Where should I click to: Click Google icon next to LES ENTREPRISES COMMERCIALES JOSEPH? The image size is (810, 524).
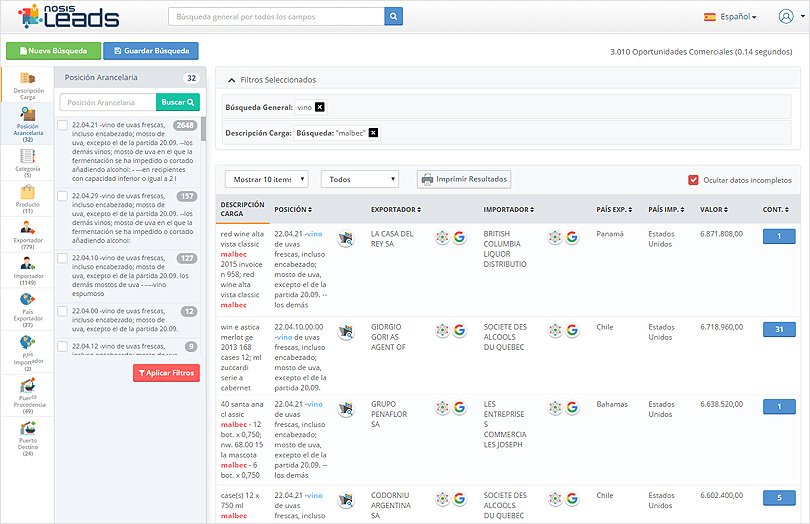[x=572, y=407]
